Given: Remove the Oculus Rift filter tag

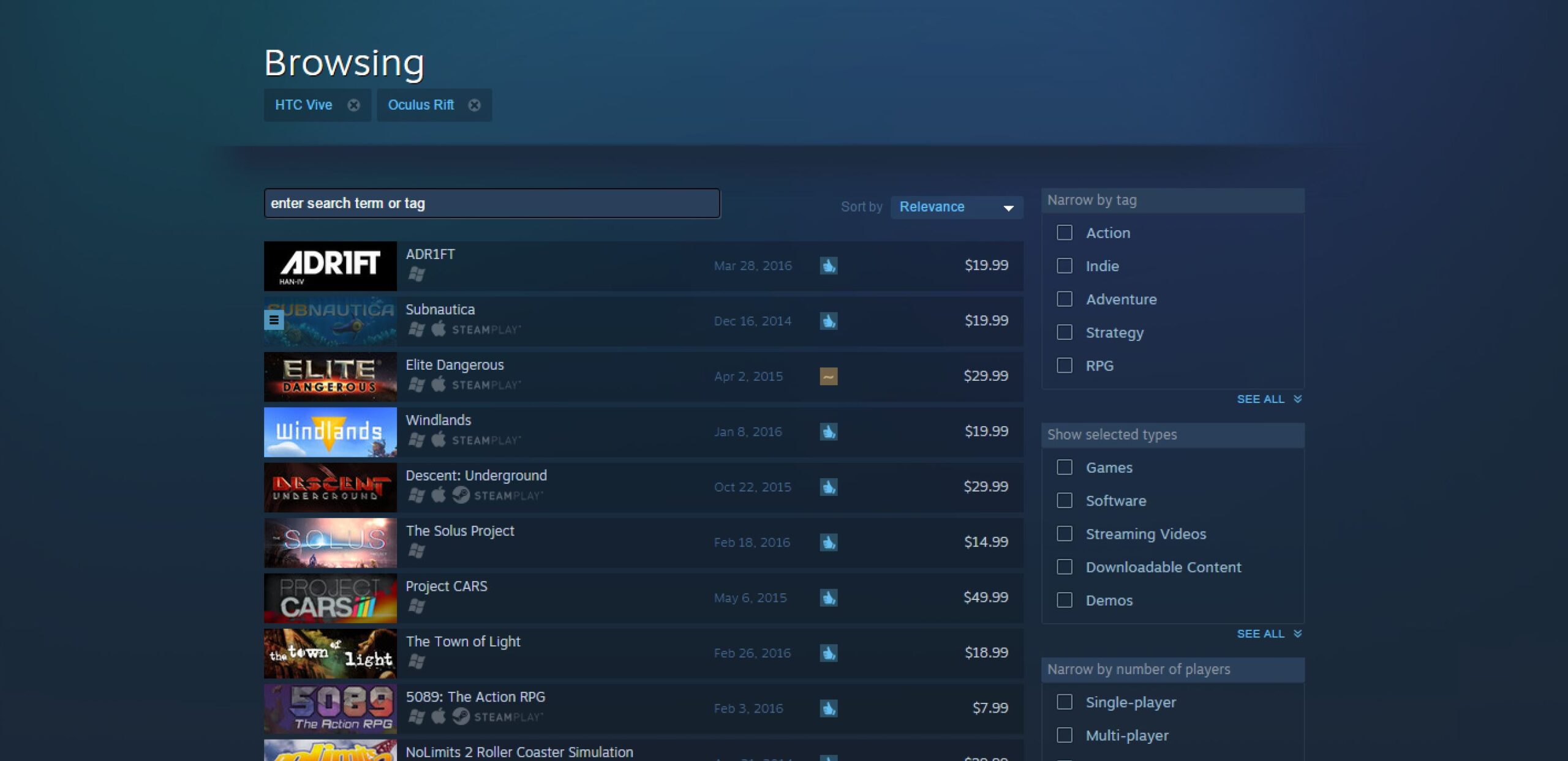Looking at the screenshot, I should tap(474, 105).
